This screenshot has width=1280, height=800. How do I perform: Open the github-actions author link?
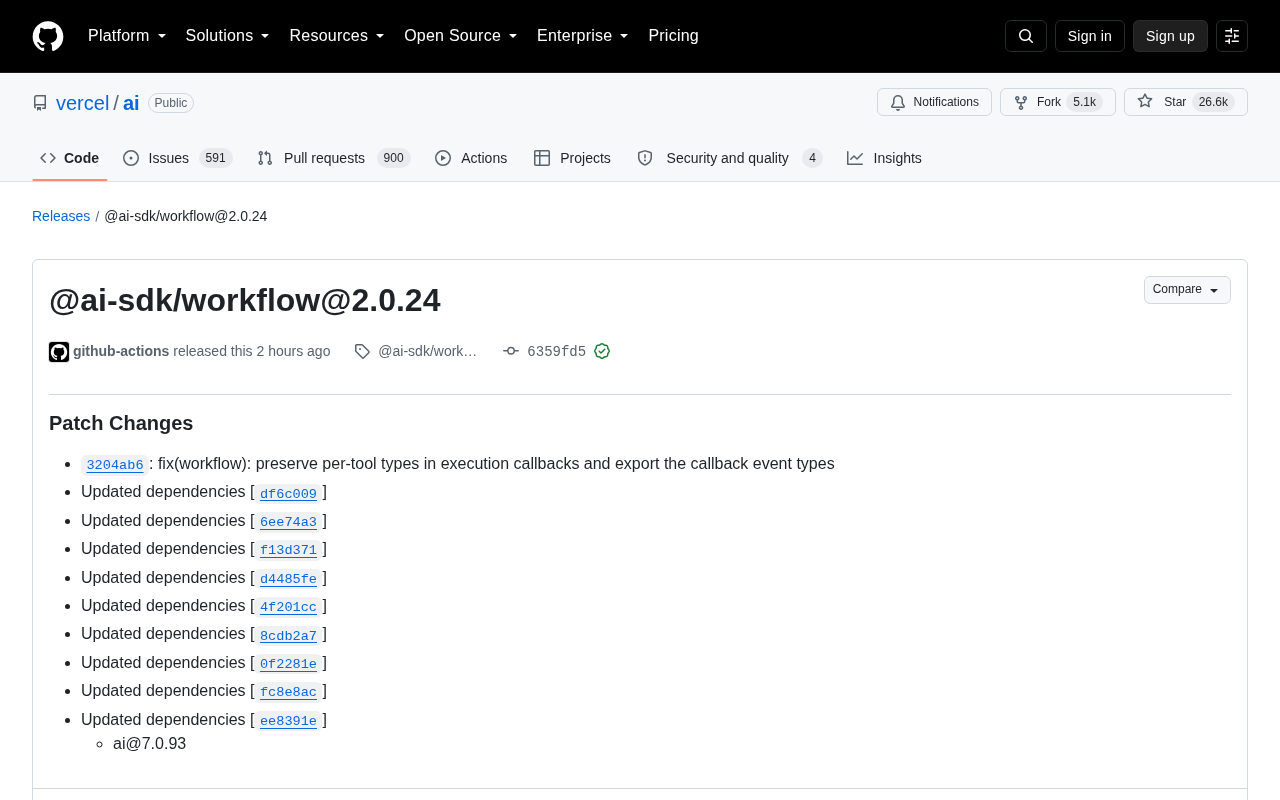tap(121, 351)
